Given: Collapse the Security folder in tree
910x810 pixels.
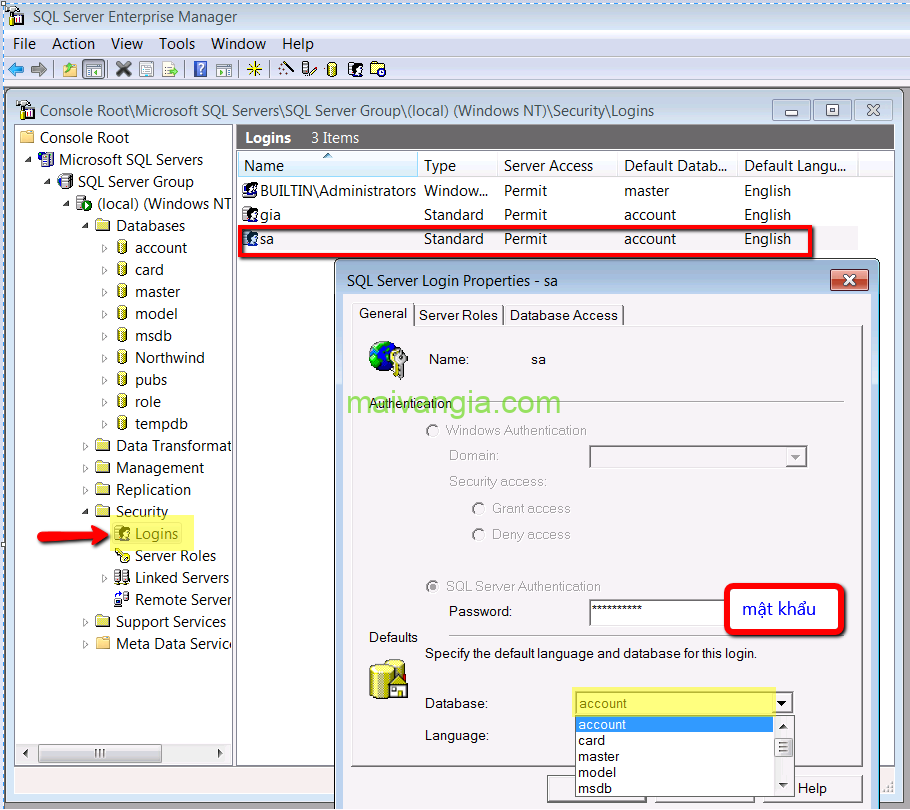Looking at the screenshot, I should [86, 512].
